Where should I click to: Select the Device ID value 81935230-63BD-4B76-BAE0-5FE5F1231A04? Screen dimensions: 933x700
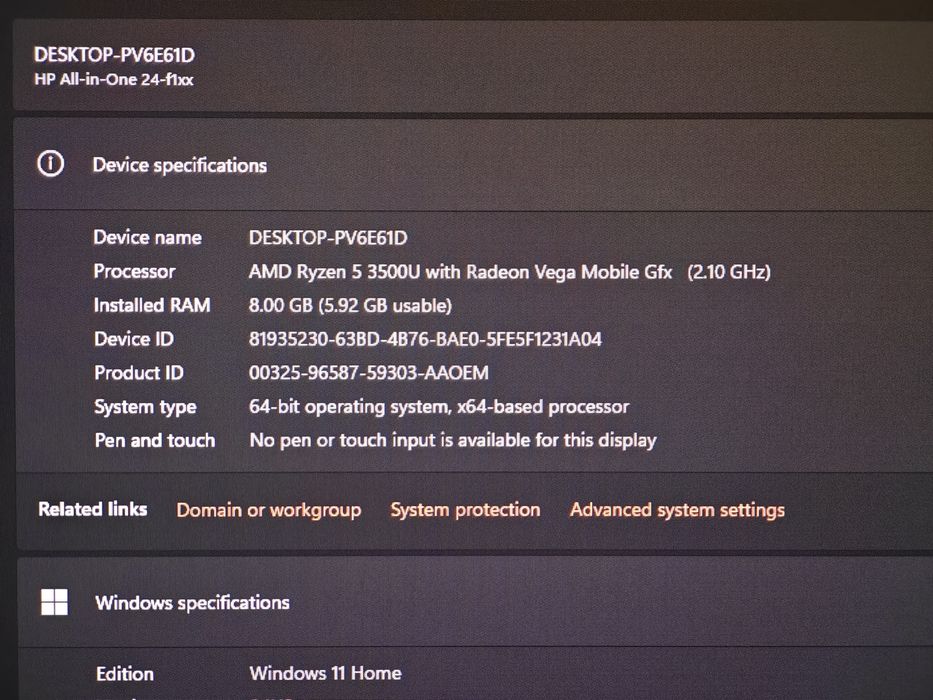(x=425, y=339)
